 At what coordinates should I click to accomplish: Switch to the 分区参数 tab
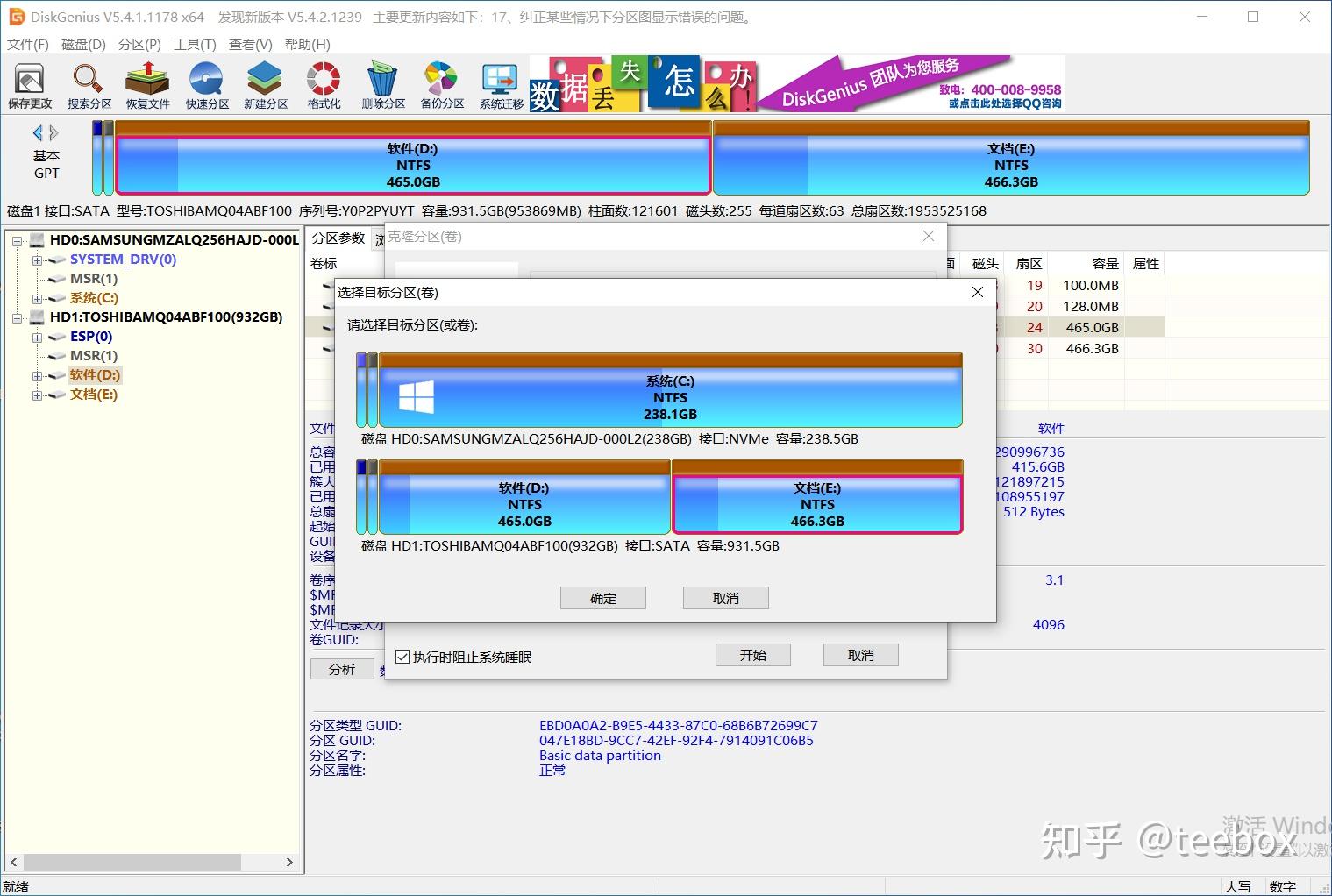point(338,238)
